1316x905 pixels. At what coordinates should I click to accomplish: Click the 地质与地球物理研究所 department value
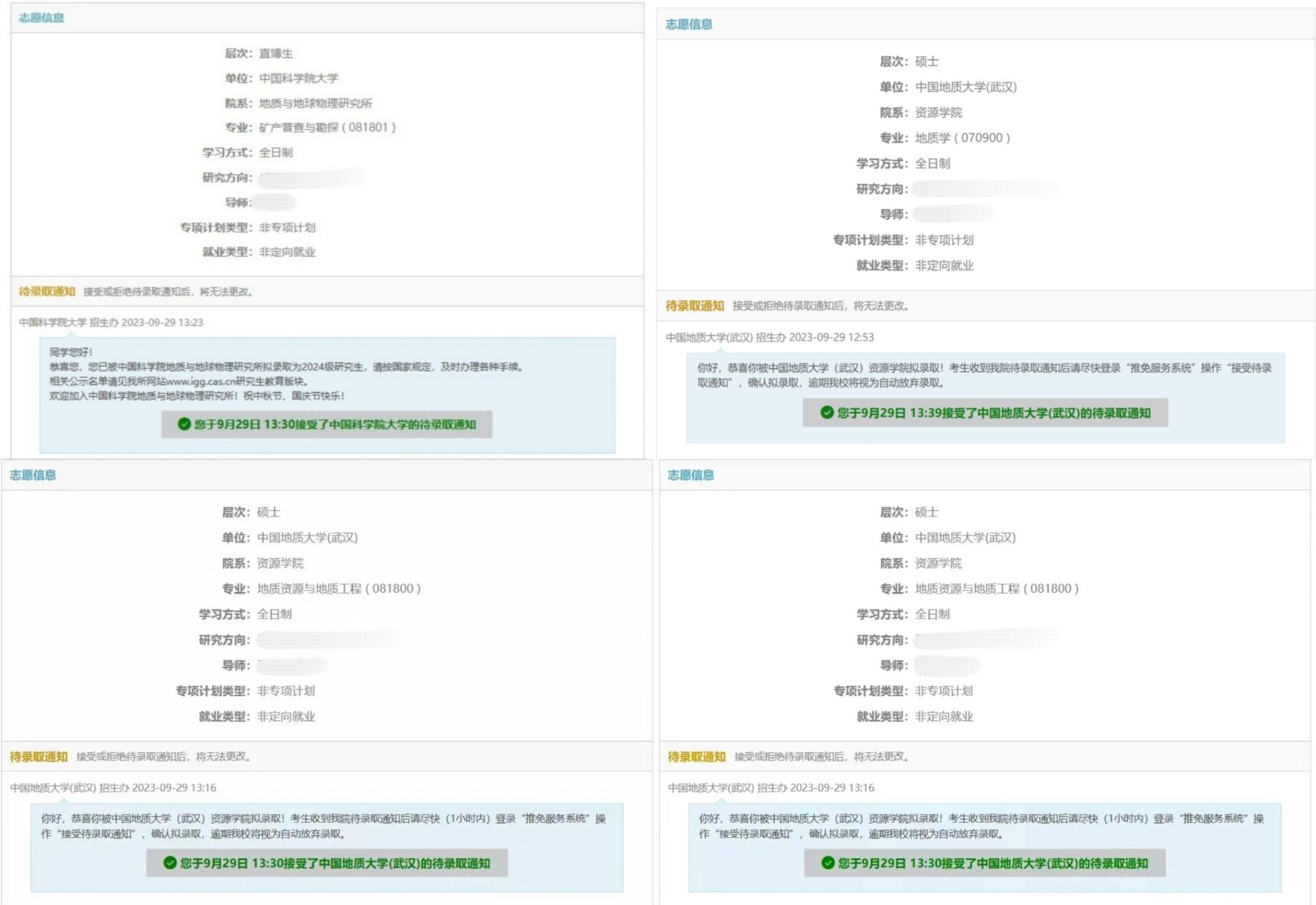coord(315,103)
